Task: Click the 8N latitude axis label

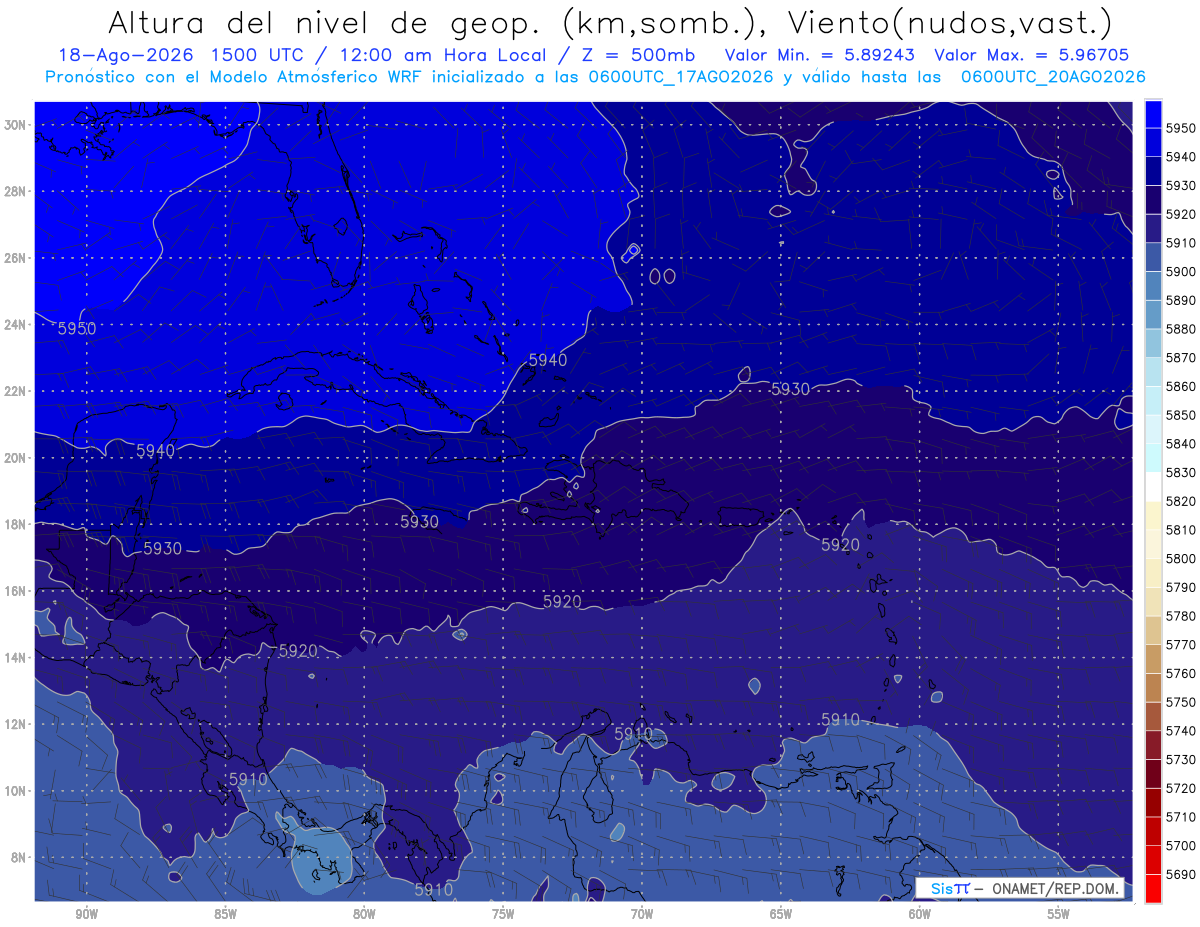Action: coord(20,857)
